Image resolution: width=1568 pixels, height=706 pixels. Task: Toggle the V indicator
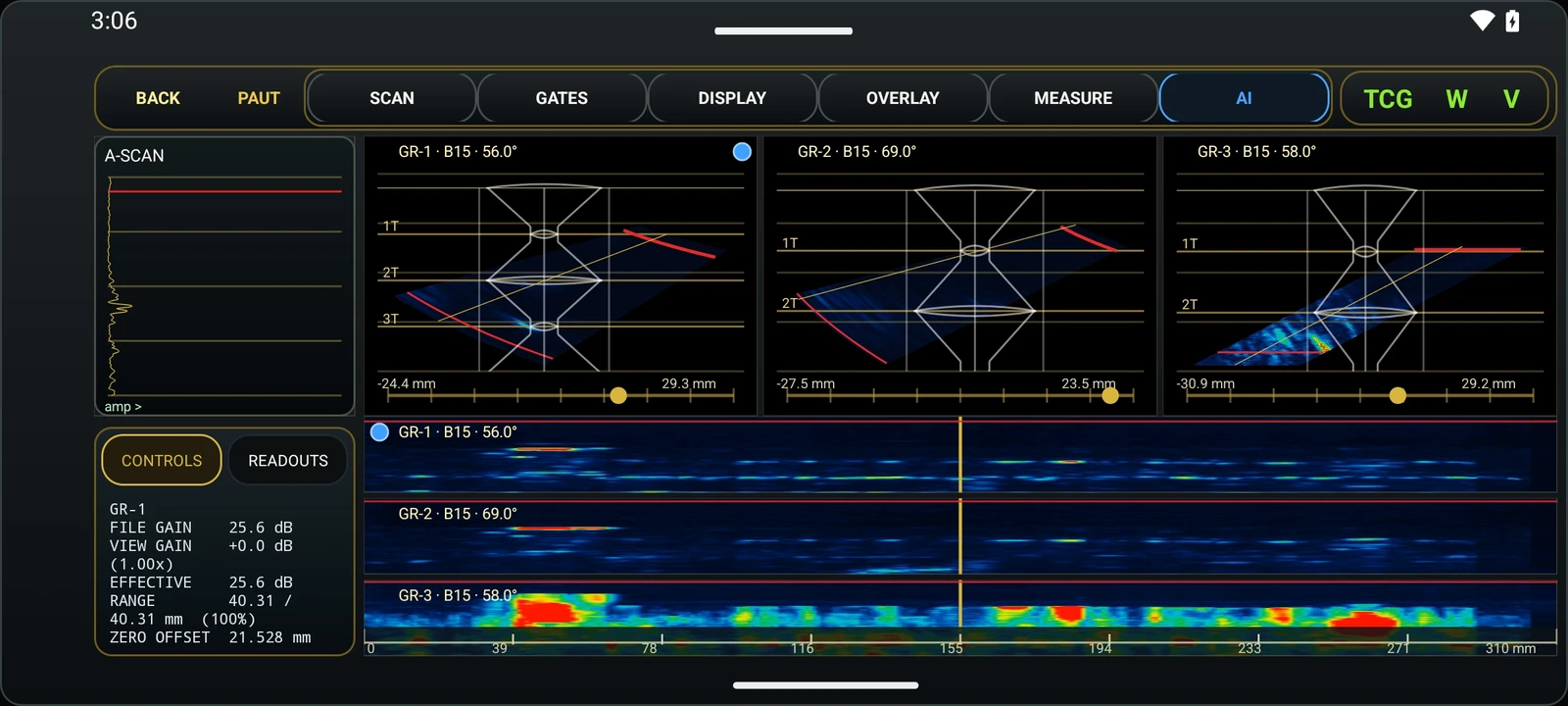(x=1511, y=99)
